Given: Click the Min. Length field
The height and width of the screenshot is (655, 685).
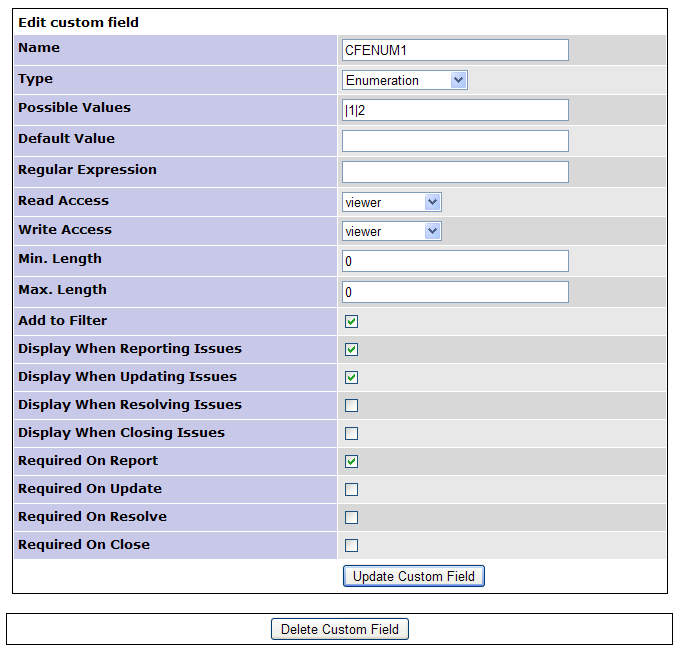Looking at the screenshot, I should coord(455,261).
